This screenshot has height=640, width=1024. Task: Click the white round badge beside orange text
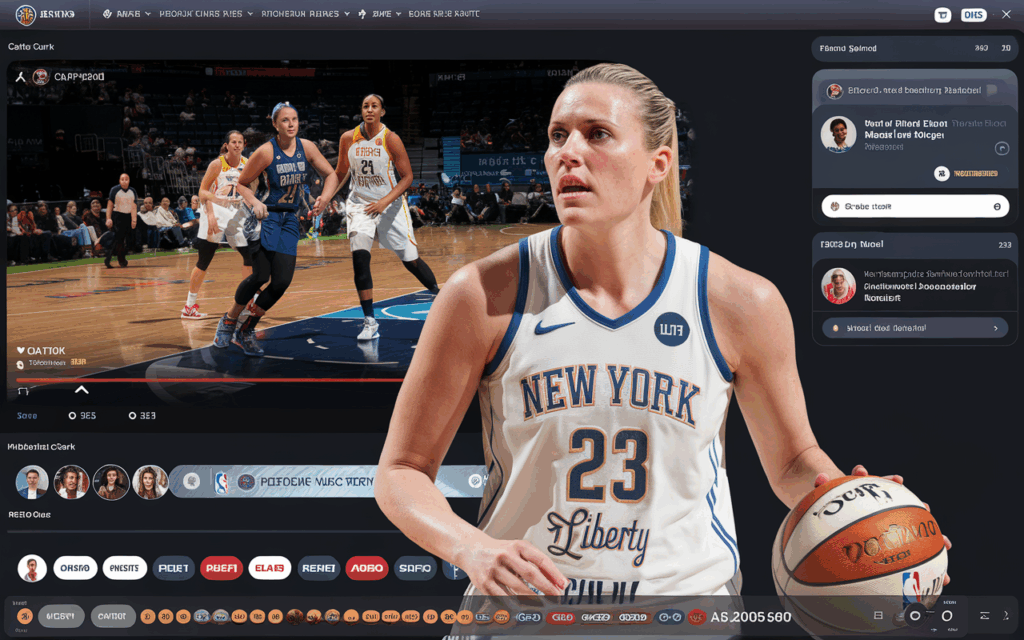[941, 173]
